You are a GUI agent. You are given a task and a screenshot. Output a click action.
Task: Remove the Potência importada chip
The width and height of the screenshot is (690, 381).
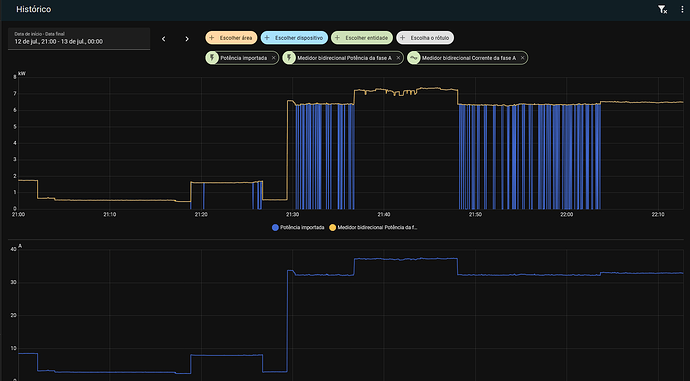coord(273,58)
